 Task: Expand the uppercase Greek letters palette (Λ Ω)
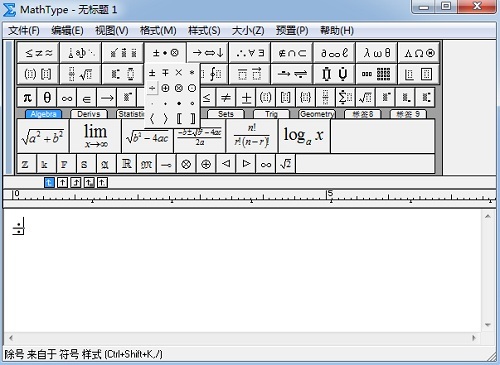[419, 53]
